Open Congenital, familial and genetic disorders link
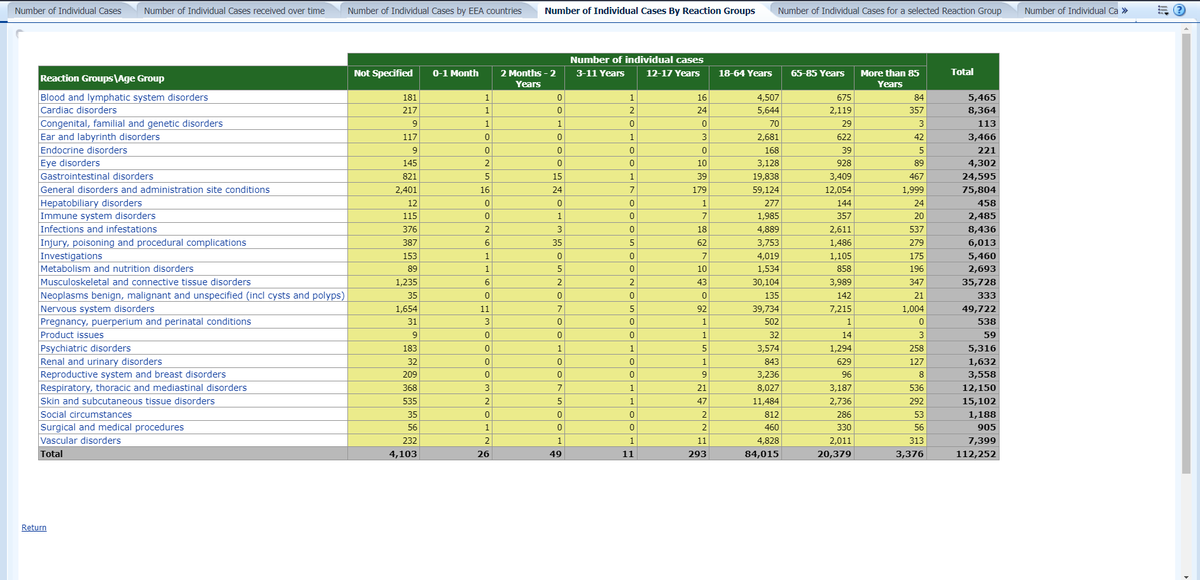The height and width of the screenshot is (580, 1200). click(x=131, y=124)
